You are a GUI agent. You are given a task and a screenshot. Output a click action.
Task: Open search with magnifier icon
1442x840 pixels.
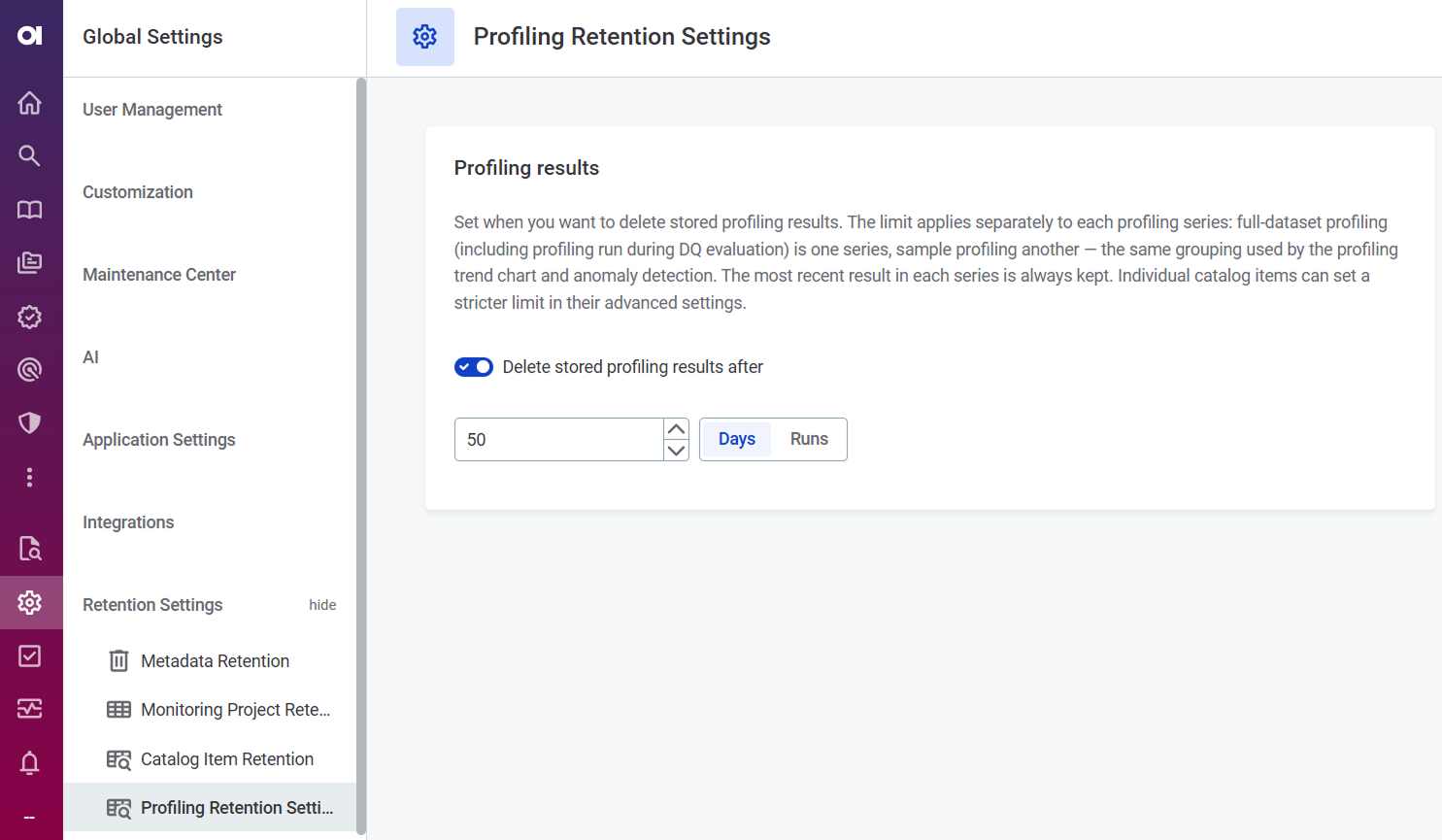tap(30, 155)
